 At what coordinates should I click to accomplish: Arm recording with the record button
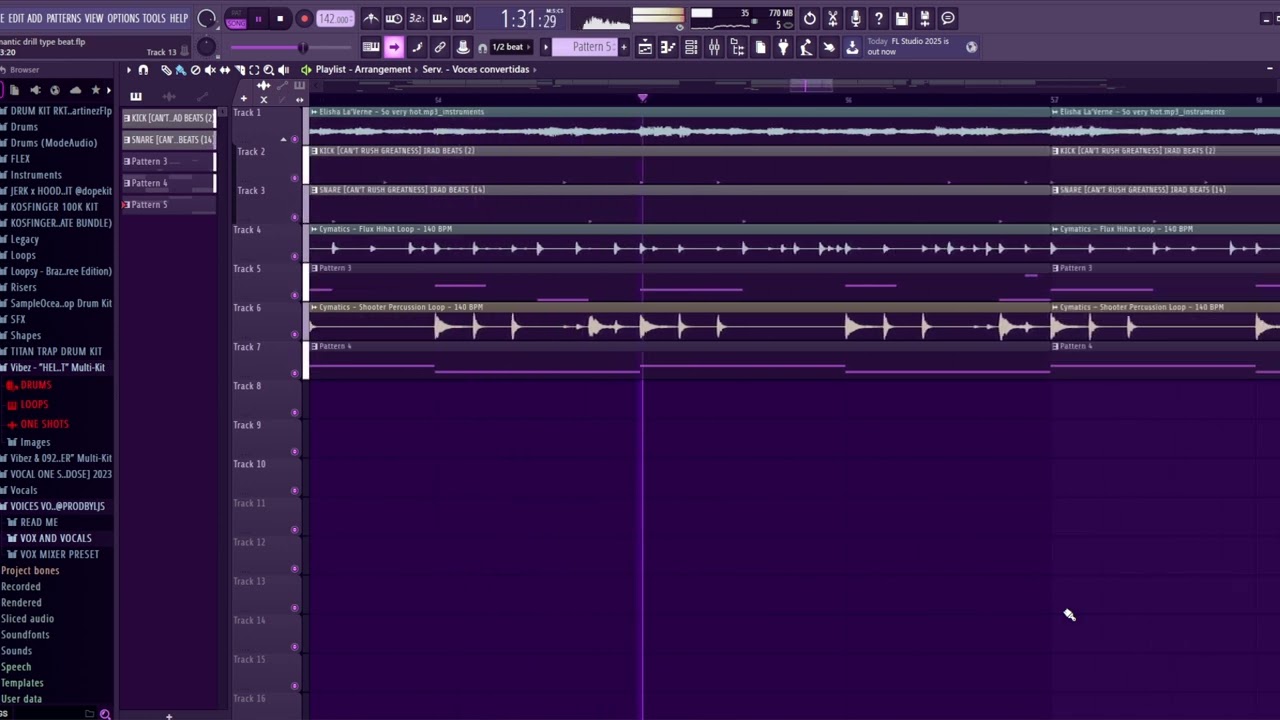(304, 18)
